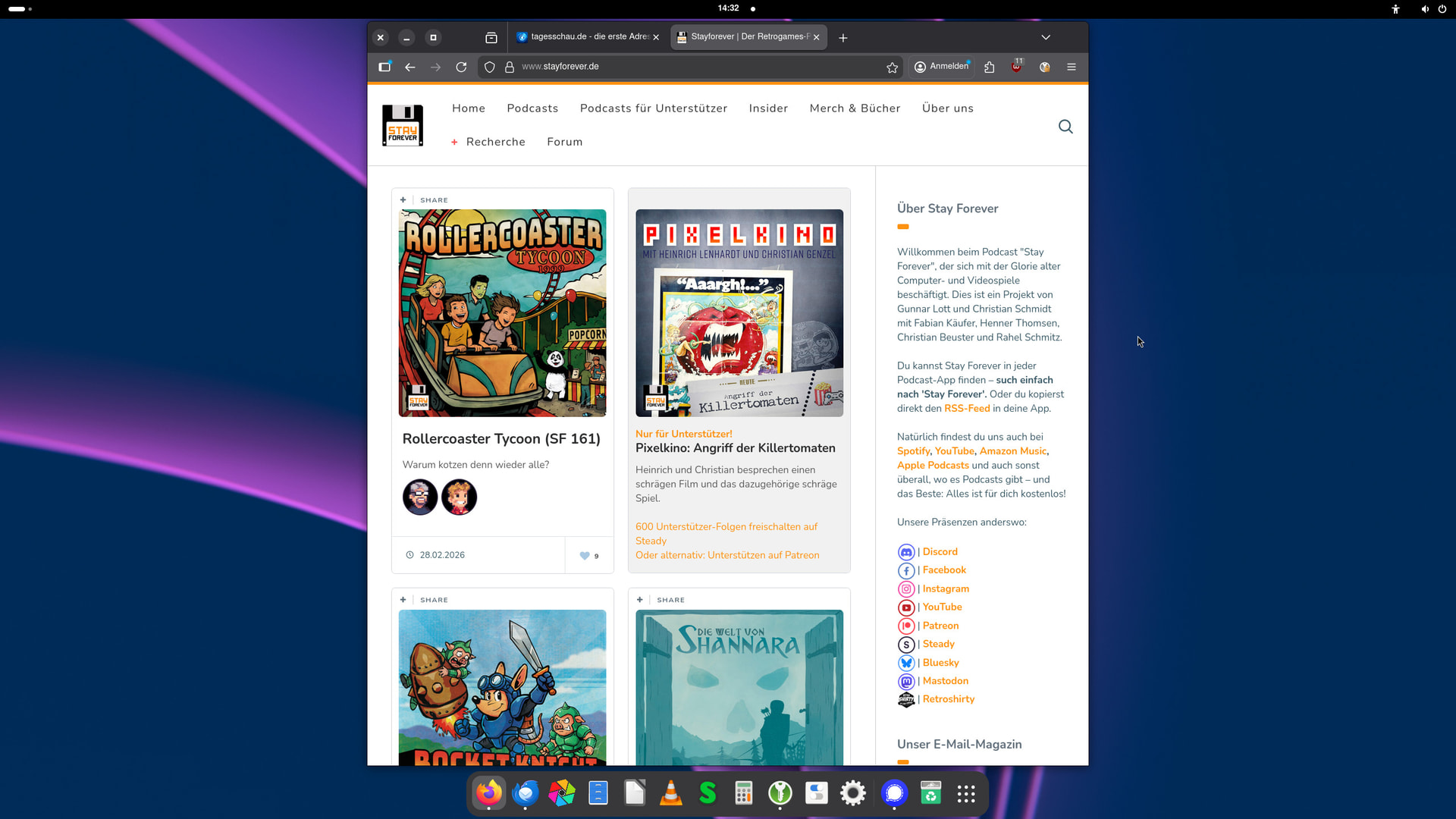1456x819 pixels.
Task: Open the Pixelkino Killertomaten cover image
Action: 739,313
